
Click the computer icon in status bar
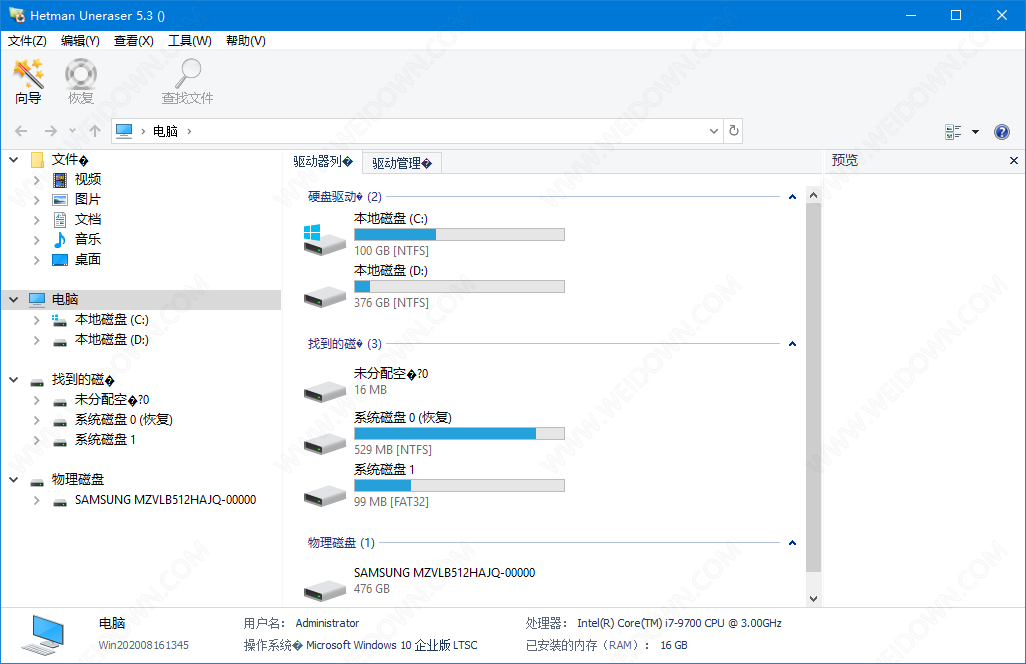coord(43,635)
